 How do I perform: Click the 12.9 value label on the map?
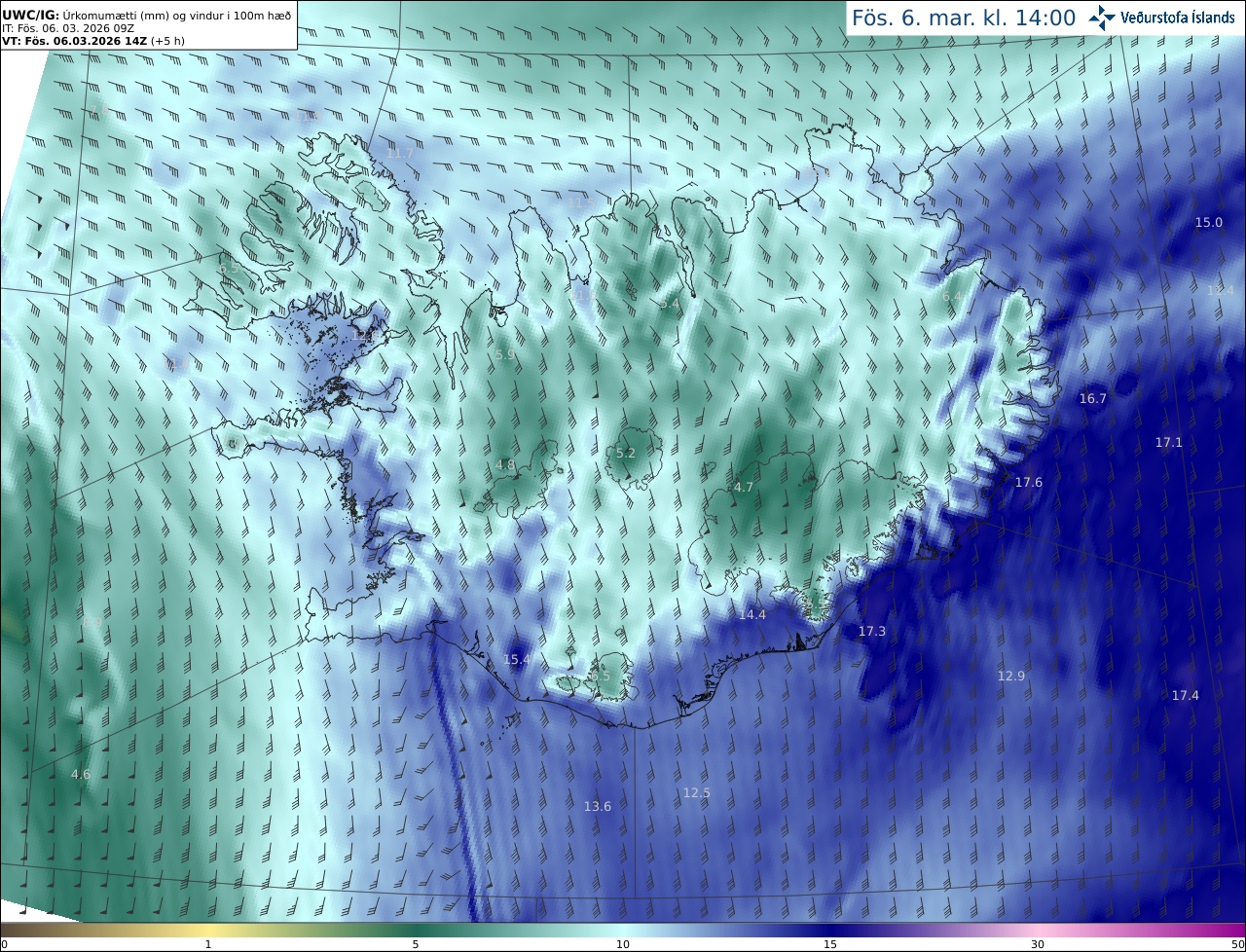coord(1011,677)
